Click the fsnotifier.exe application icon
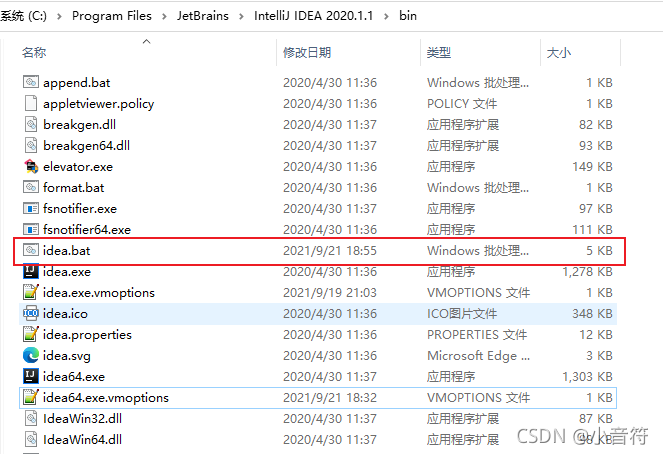663x454 pixels. pos(30,208)
